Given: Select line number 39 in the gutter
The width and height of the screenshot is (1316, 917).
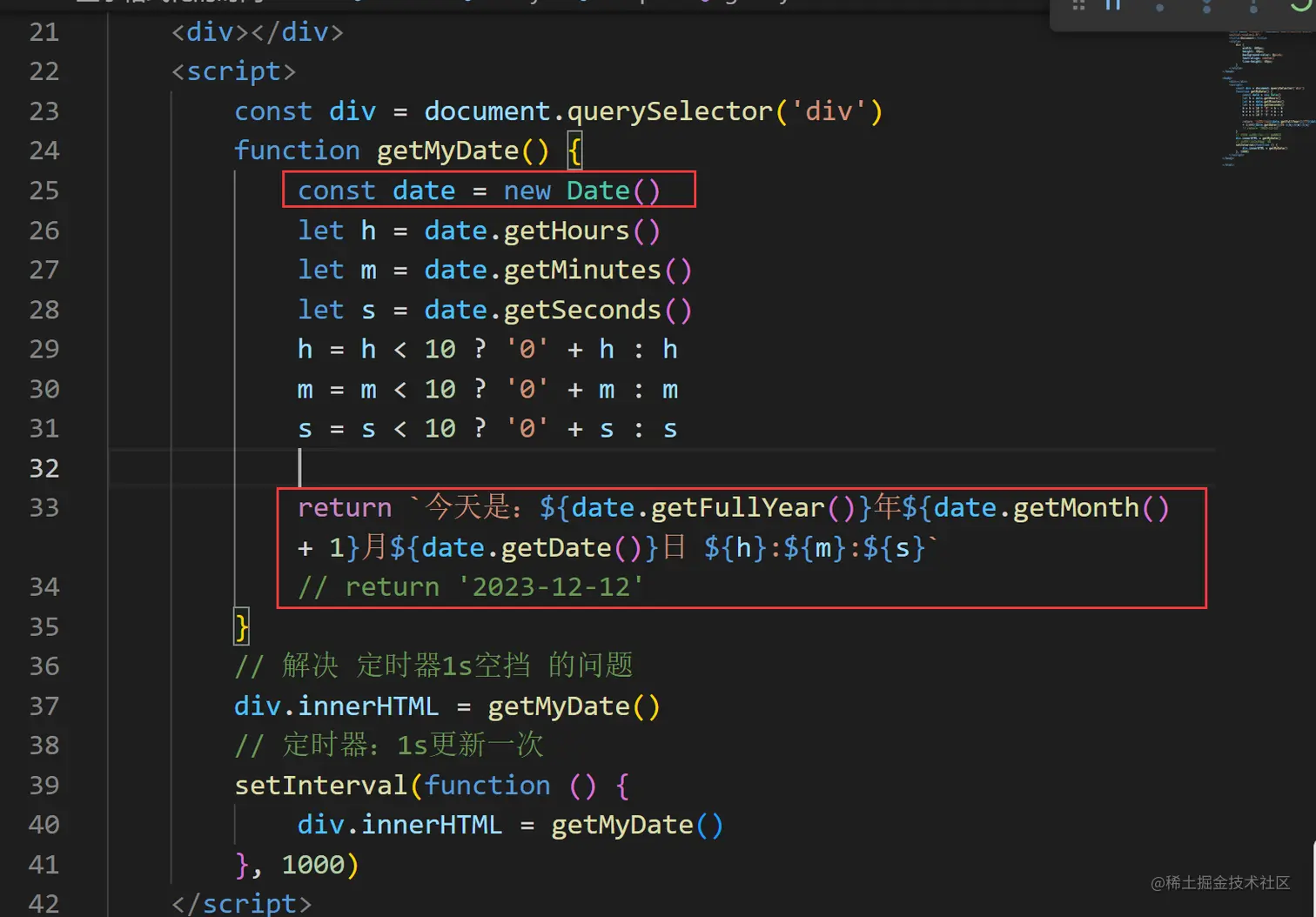Looking at the screenshot, I should pyautogui.click(x=44, y=785).
